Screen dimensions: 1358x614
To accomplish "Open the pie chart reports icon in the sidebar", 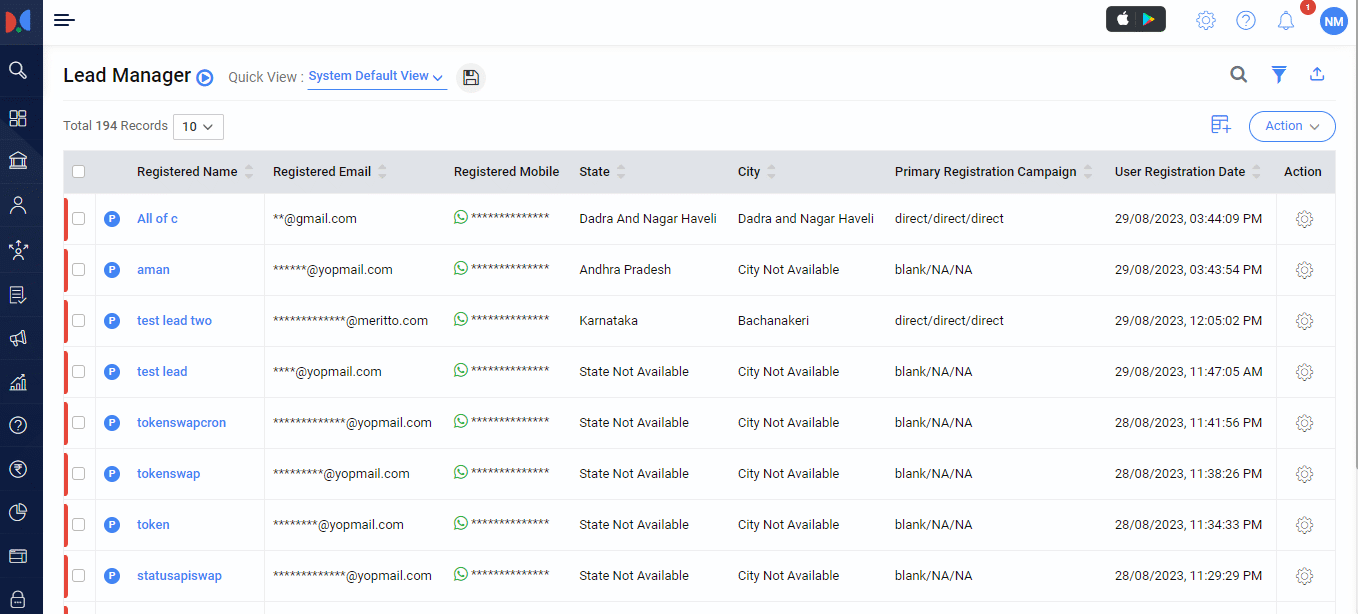I will [18, 513].
